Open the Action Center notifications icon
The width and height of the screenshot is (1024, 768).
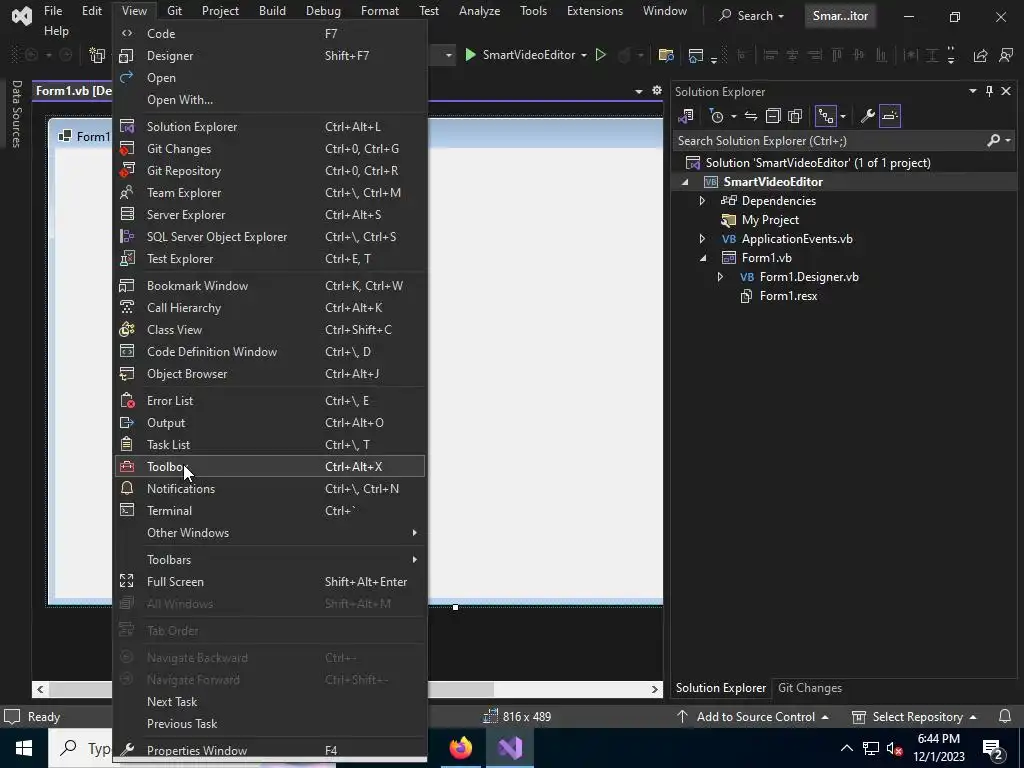pos(993,748)
